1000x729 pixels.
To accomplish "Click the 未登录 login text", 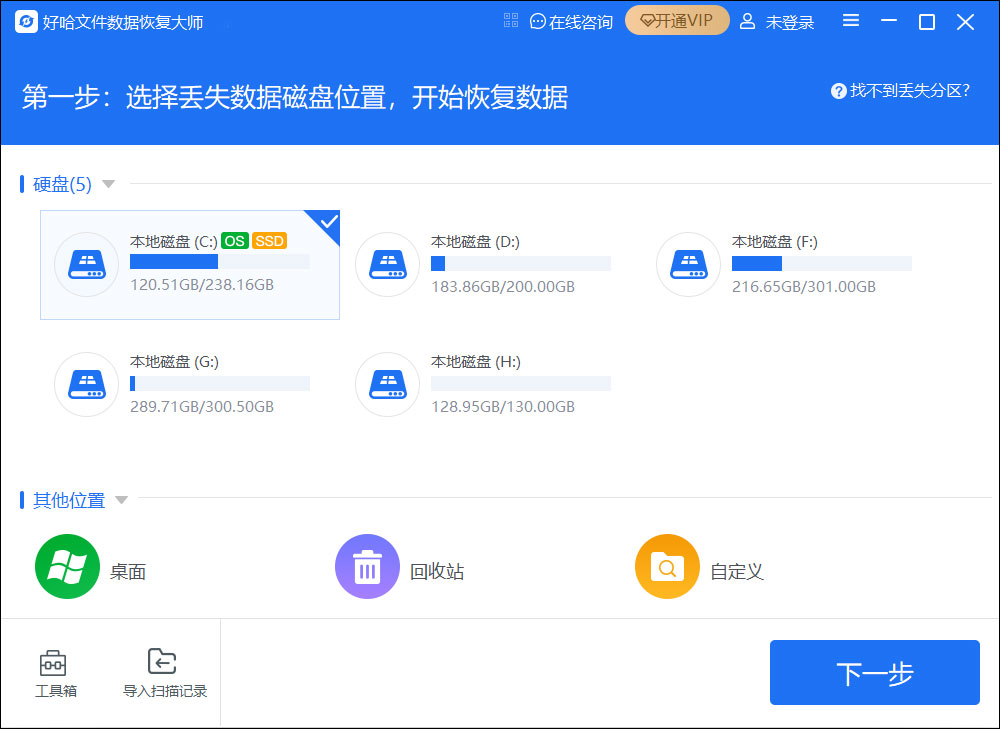I will click(x=790, y=22).
